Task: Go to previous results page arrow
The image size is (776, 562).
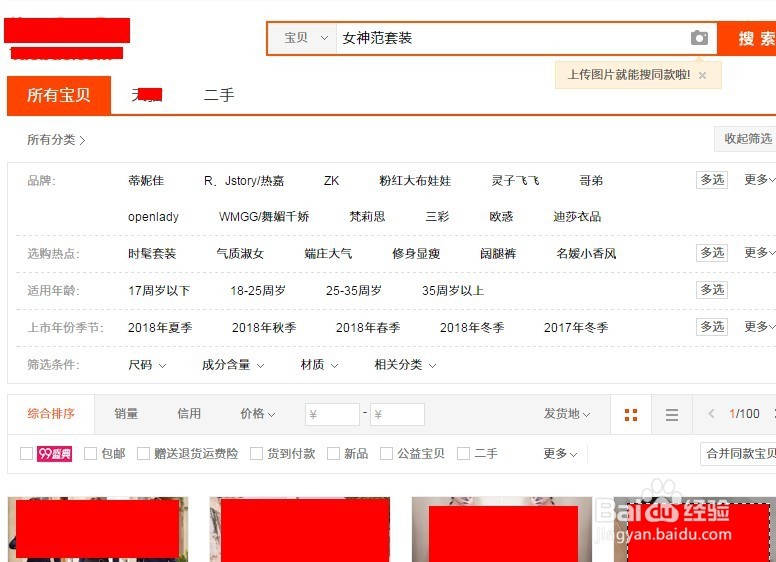Action: [x=711, y=414]
